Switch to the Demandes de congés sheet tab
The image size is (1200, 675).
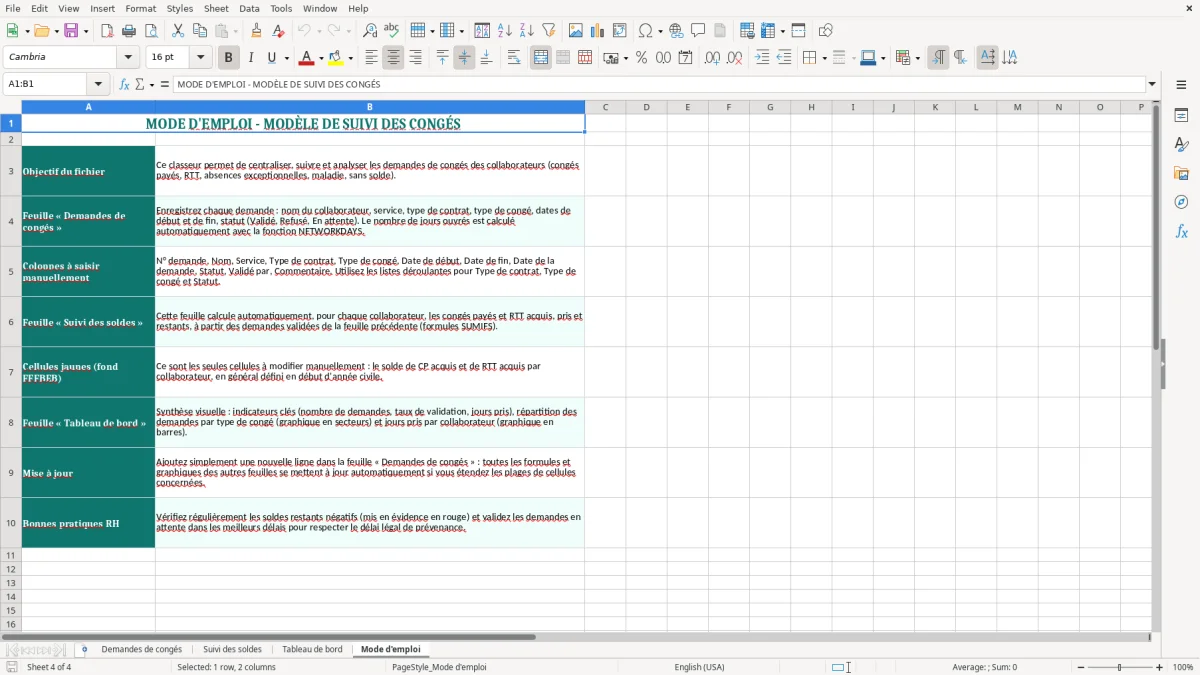tap(142, 649)
